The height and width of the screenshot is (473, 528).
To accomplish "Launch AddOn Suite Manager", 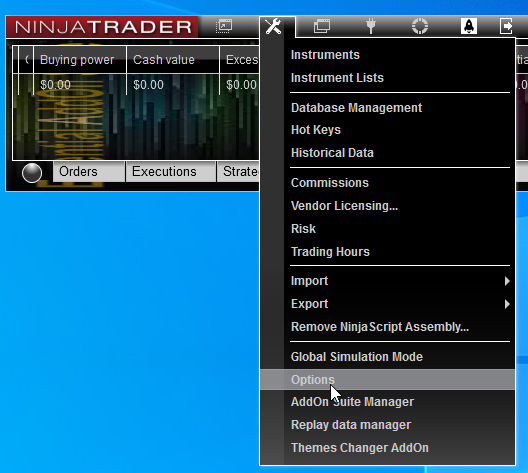I will pyautogui.click(x=387, y=402).
